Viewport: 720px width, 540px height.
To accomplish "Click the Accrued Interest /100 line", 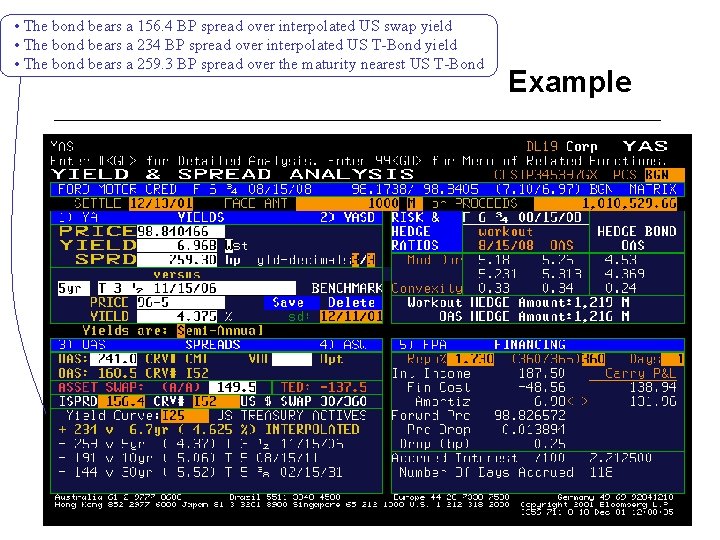I will click(522, 458).
